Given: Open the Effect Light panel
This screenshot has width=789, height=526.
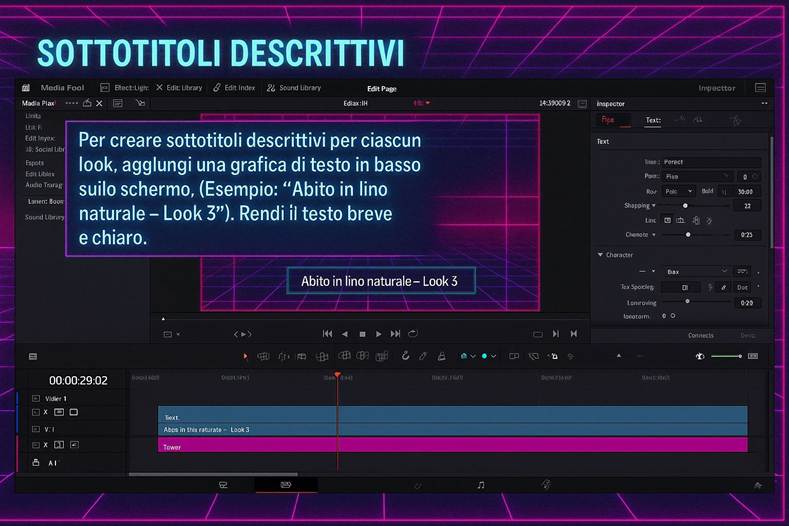Looking at the screenshot, I should coord(124,88).
